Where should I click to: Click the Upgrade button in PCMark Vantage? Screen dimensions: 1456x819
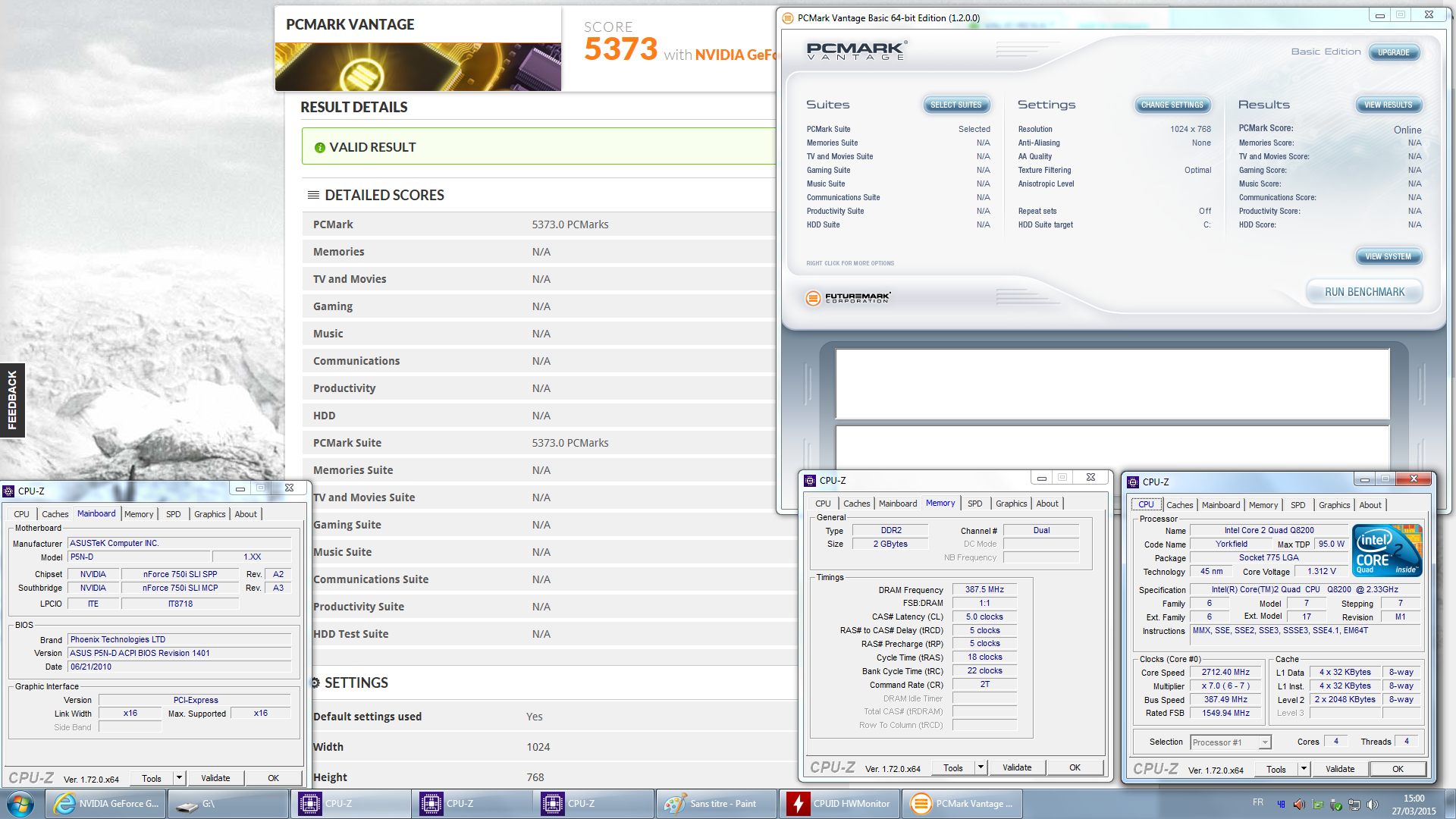[x=1394, y=52]
